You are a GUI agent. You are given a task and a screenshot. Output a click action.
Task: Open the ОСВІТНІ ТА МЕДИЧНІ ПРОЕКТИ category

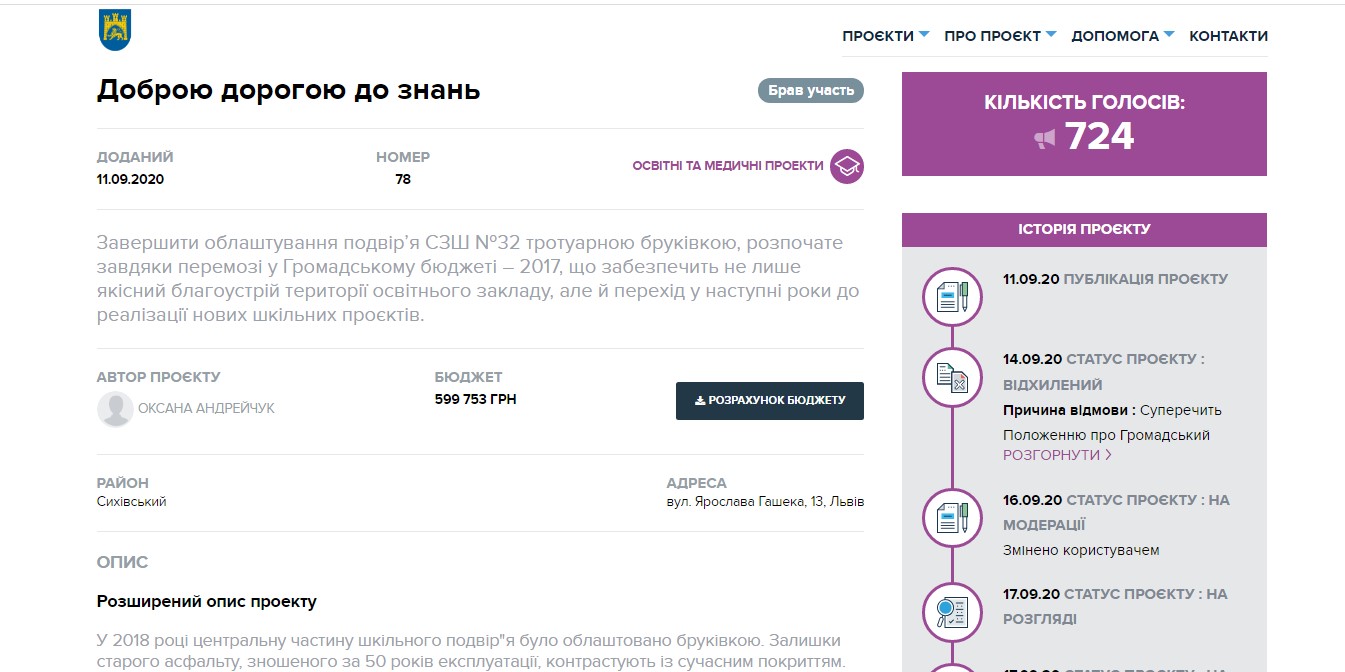(728, 166)
